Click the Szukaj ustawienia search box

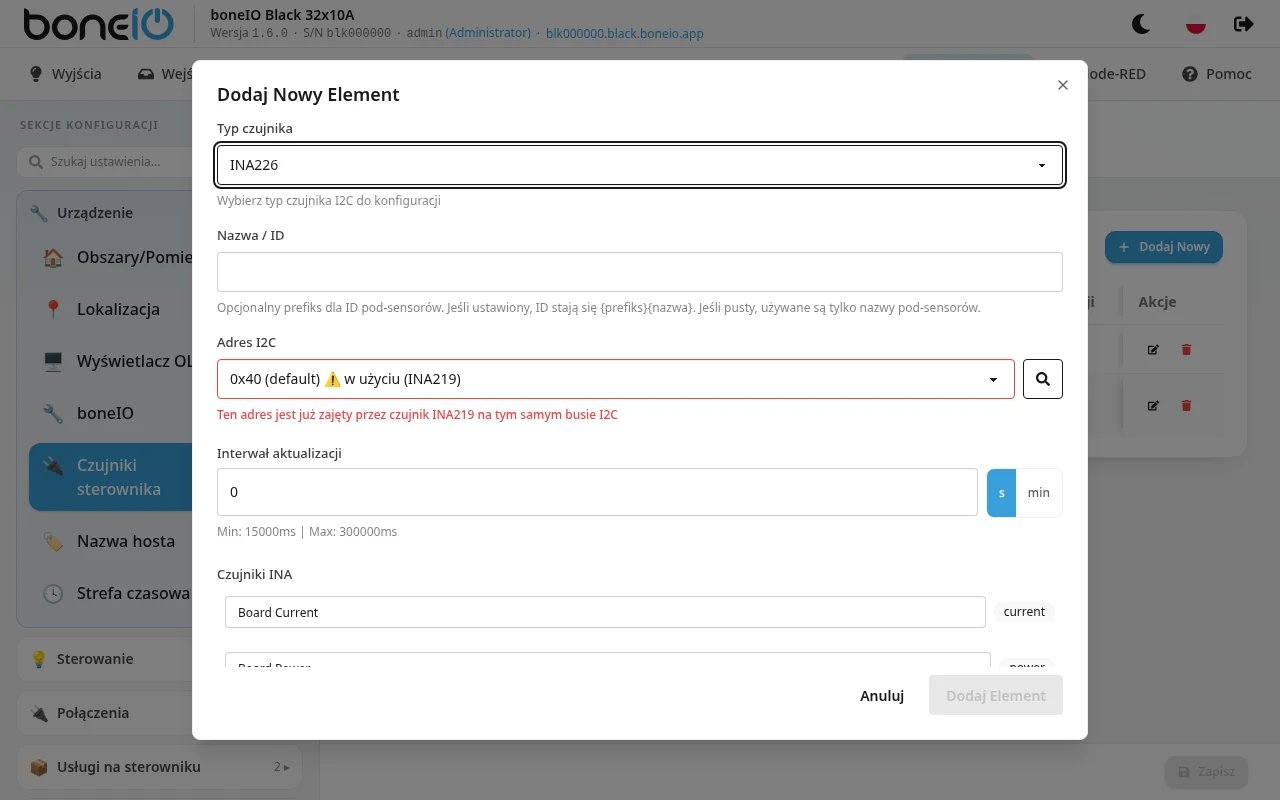[105, 161]
